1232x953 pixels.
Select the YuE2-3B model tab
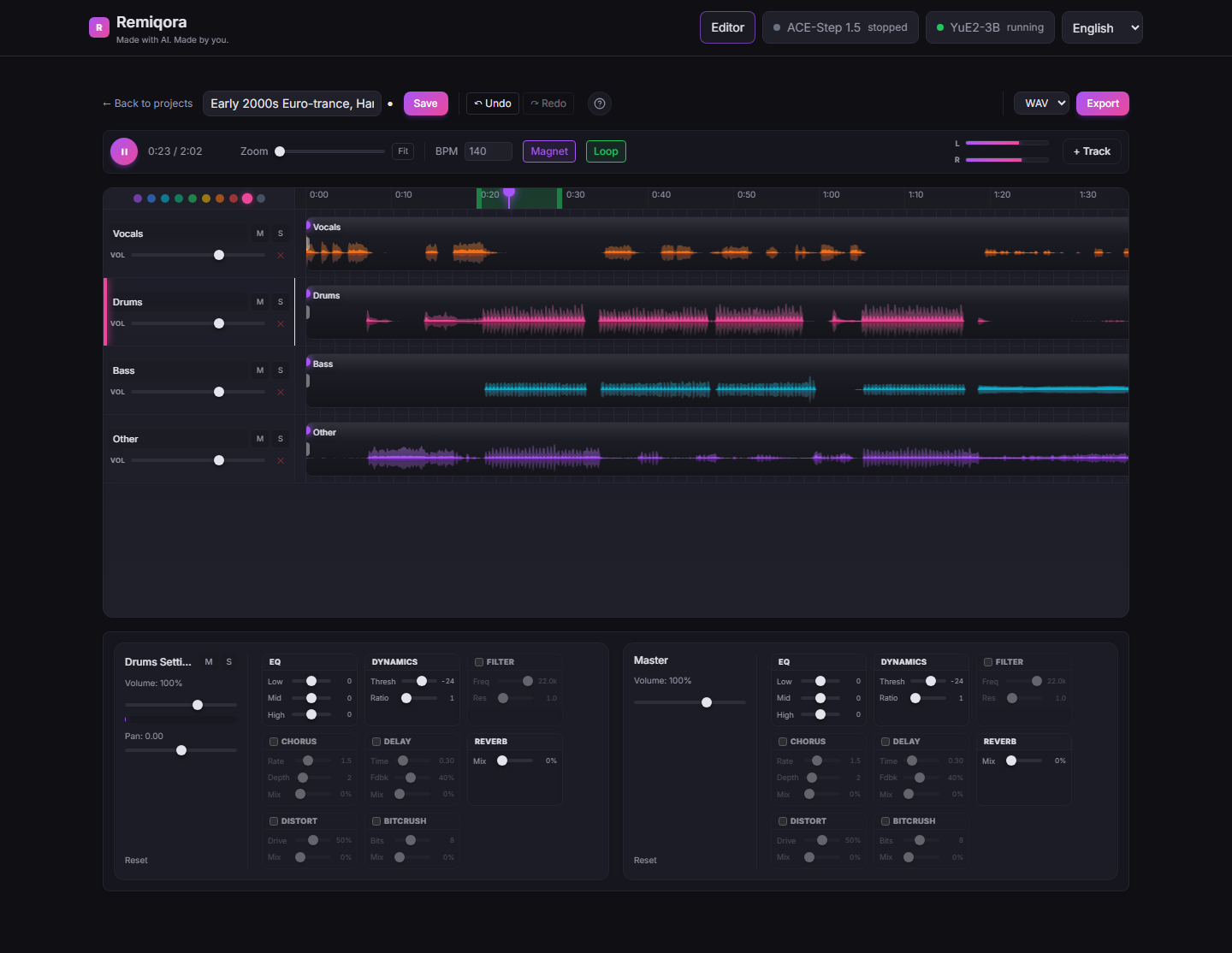(x=991, y=27)
